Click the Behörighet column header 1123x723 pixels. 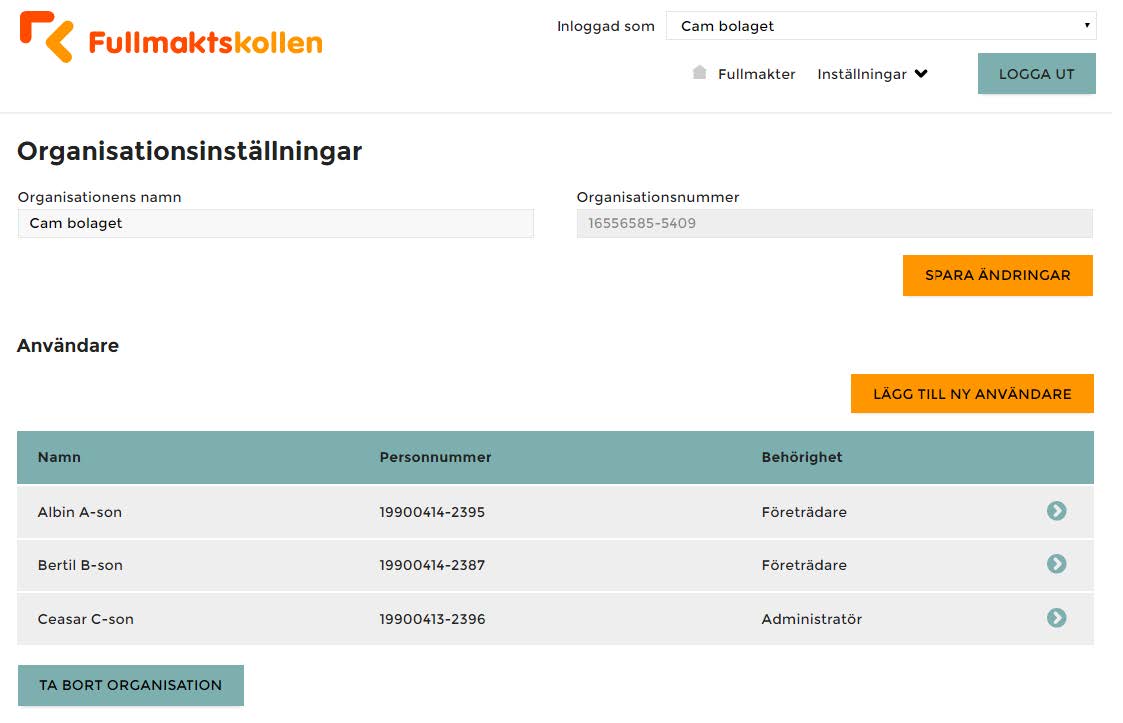pyautogui.click(x=801, y=457)
